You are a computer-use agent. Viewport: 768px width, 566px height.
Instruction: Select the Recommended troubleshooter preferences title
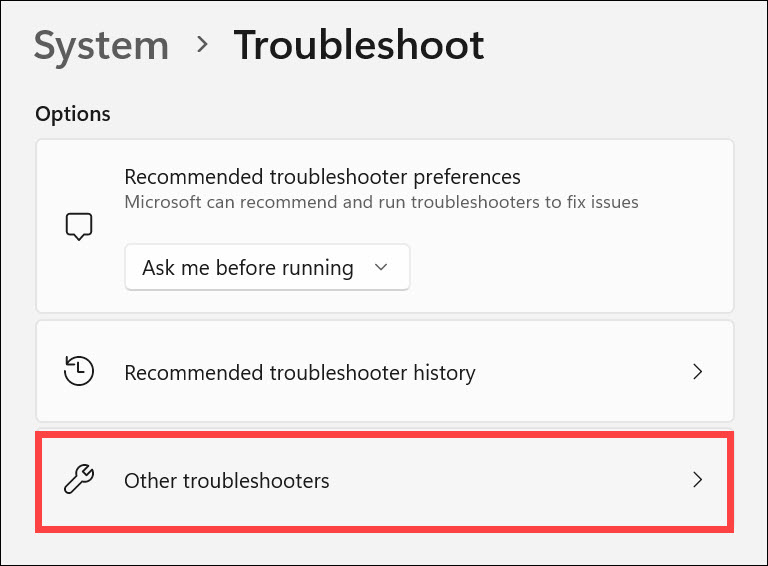(322, 177)
